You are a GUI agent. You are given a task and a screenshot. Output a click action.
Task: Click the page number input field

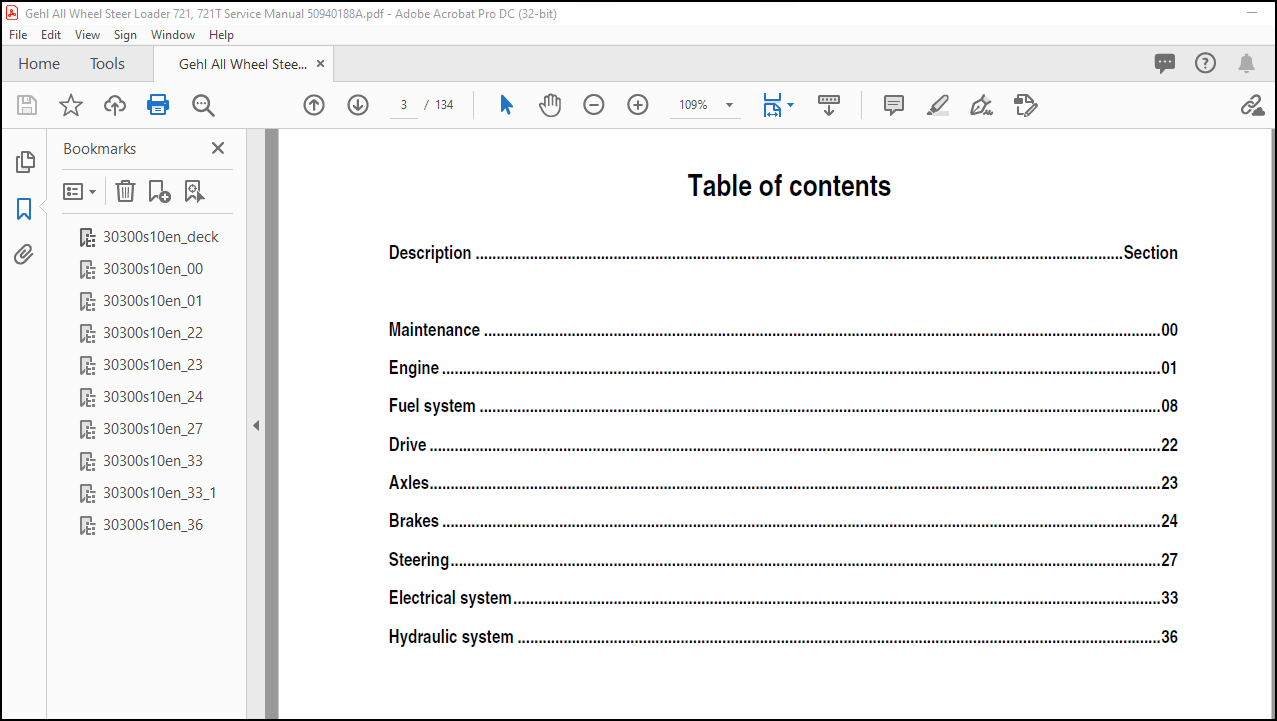[404, 105]
